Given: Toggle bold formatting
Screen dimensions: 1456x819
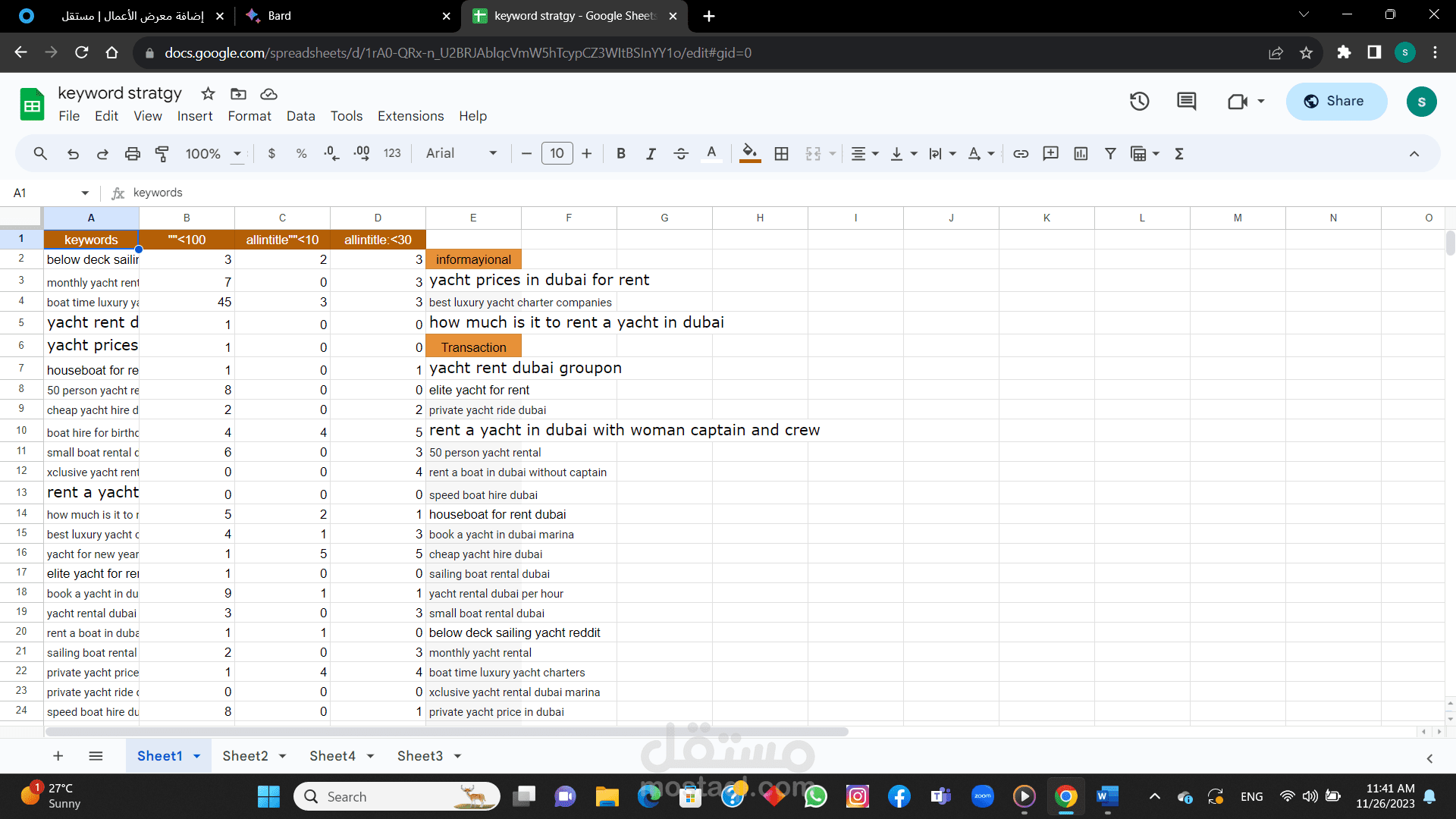Looking at the screenshot, I should [x=621, y=154].
